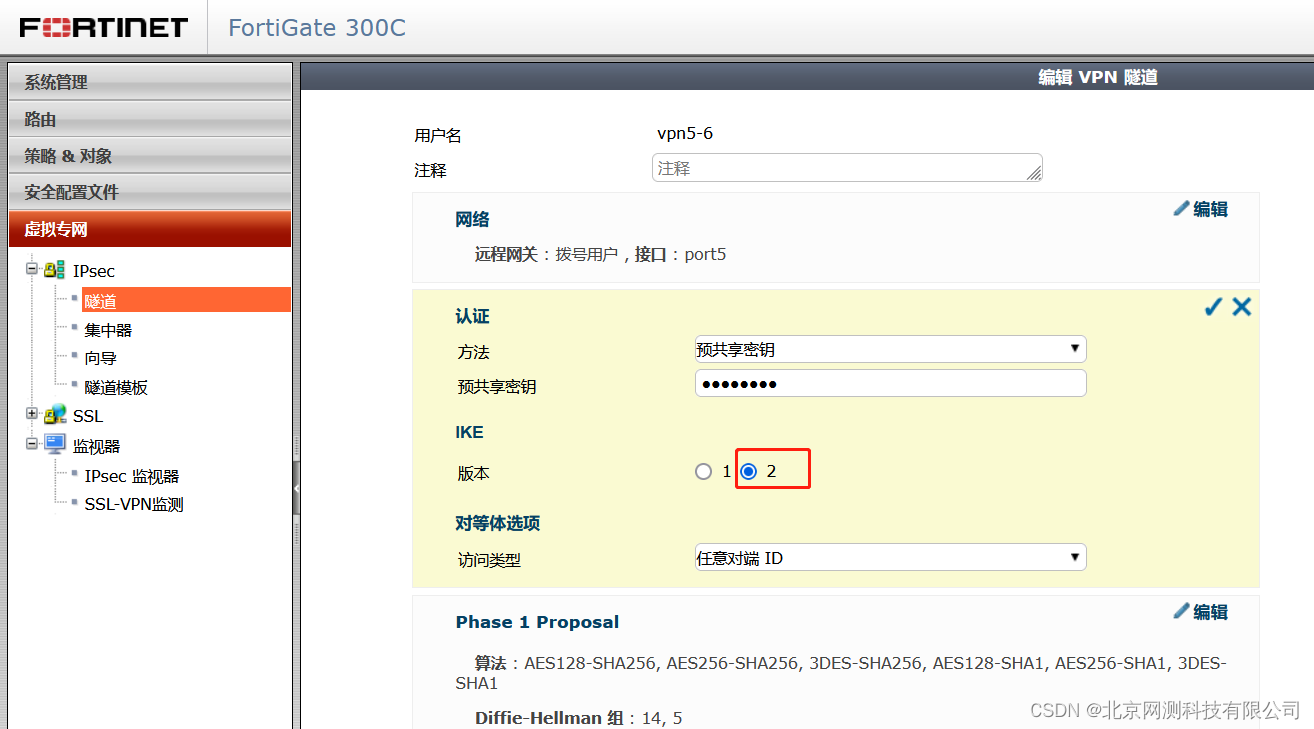Select 隧道 in the IPsec tree
The width and height of the screenshot is (1314, 729).
(186, 300)
